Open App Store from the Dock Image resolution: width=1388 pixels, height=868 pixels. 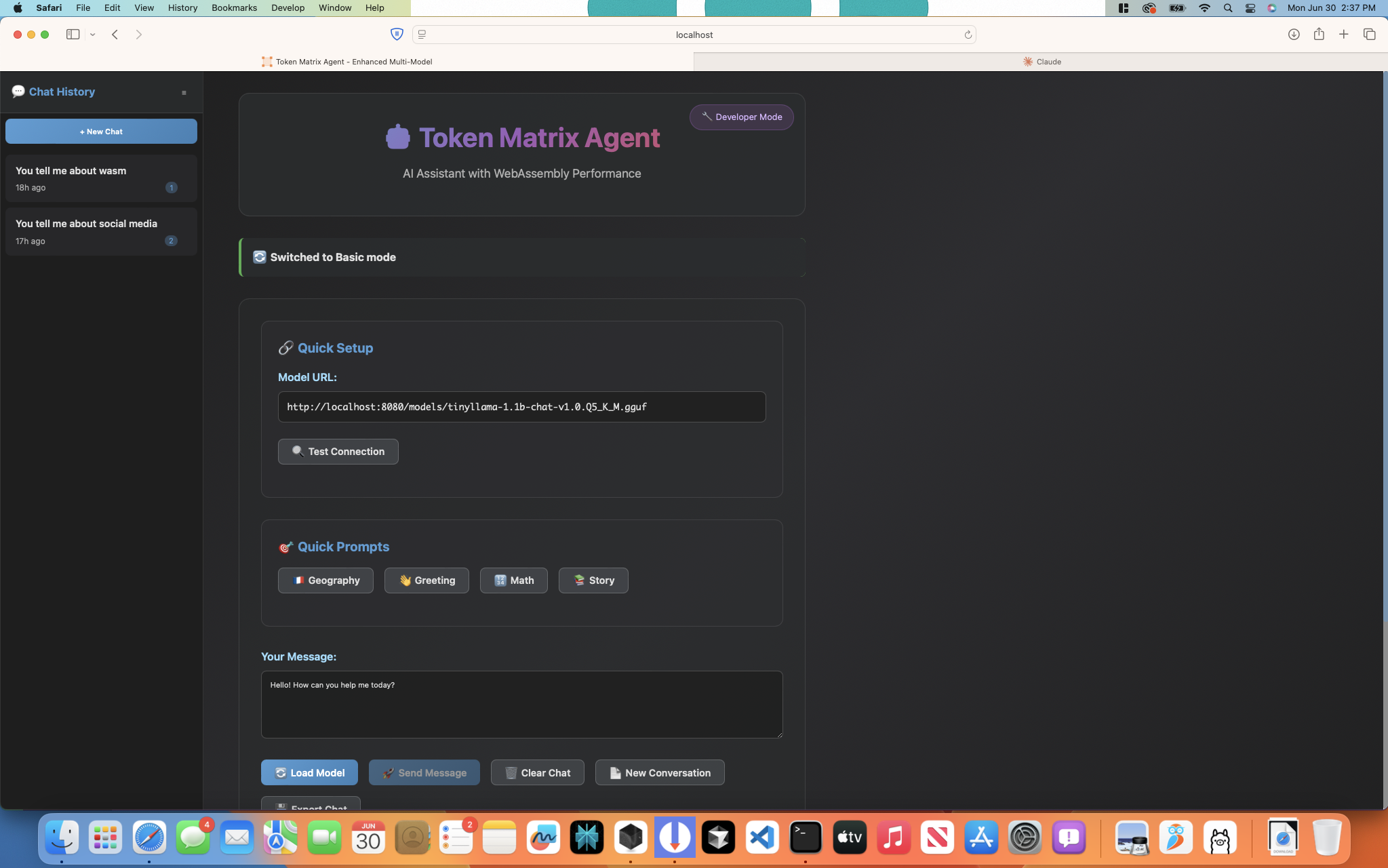click(981, 838)
